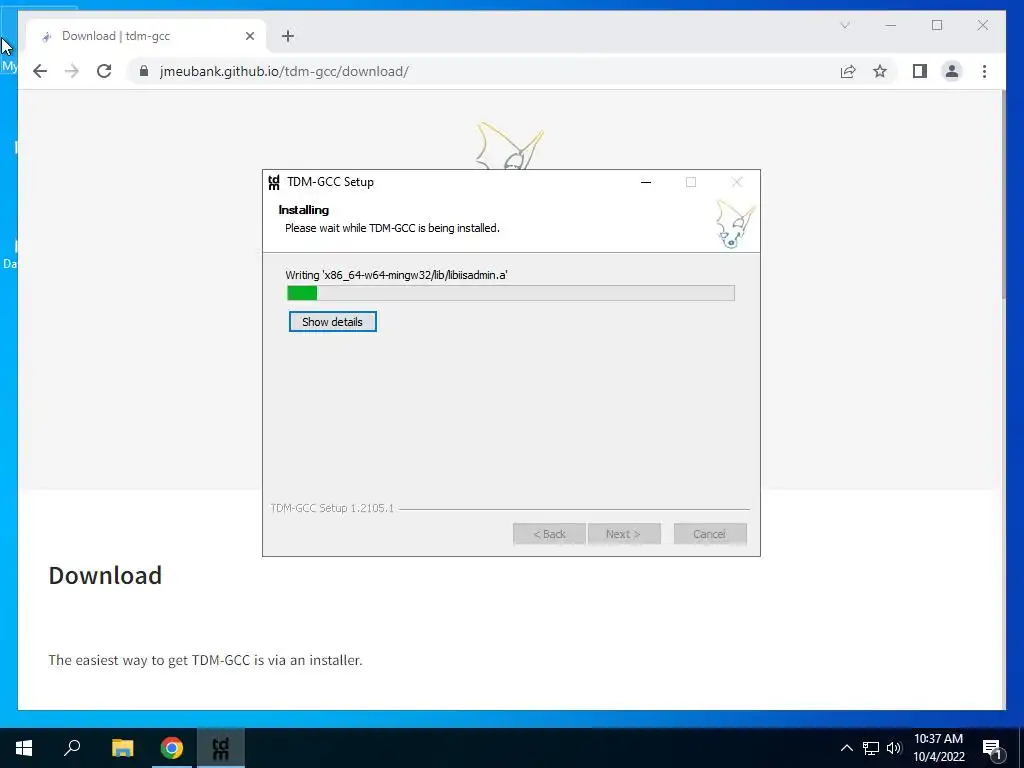Show hidden system tray icons
This screenshot has width=1024, height=768.
click(846, 748)
